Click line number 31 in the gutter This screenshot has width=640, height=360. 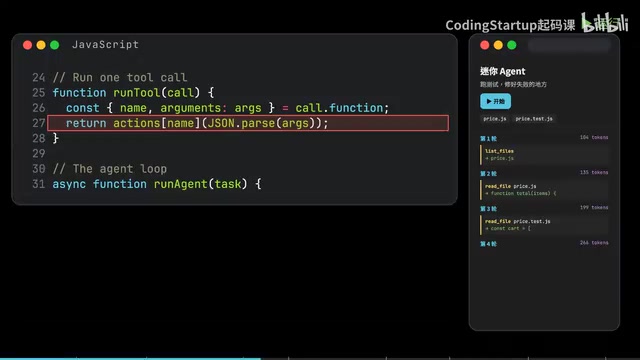(38, 184)
